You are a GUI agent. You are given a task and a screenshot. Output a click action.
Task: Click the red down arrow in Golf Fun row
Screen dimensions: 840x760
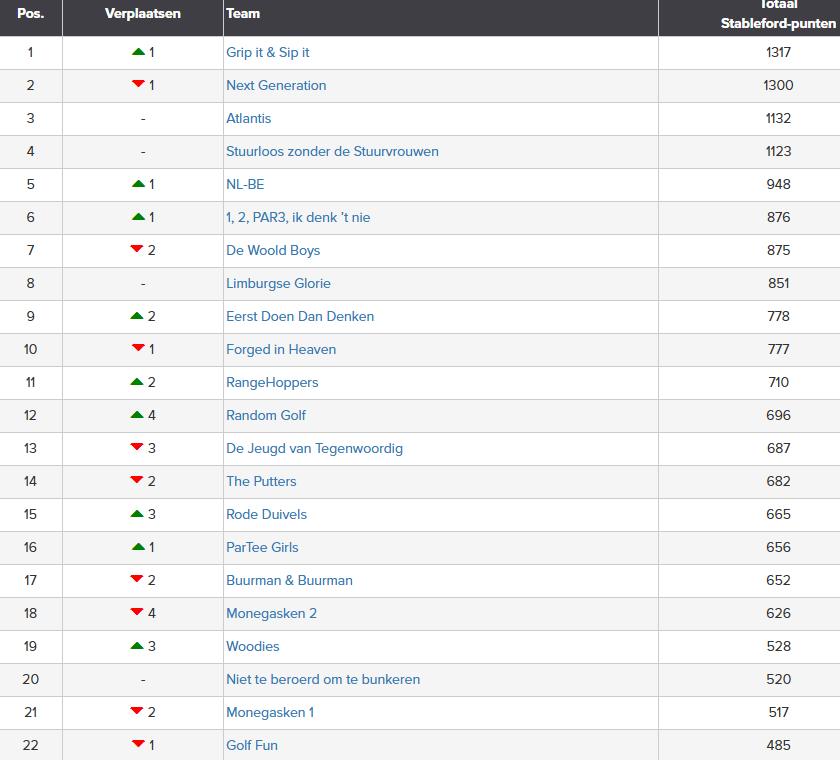coord(138,744)
